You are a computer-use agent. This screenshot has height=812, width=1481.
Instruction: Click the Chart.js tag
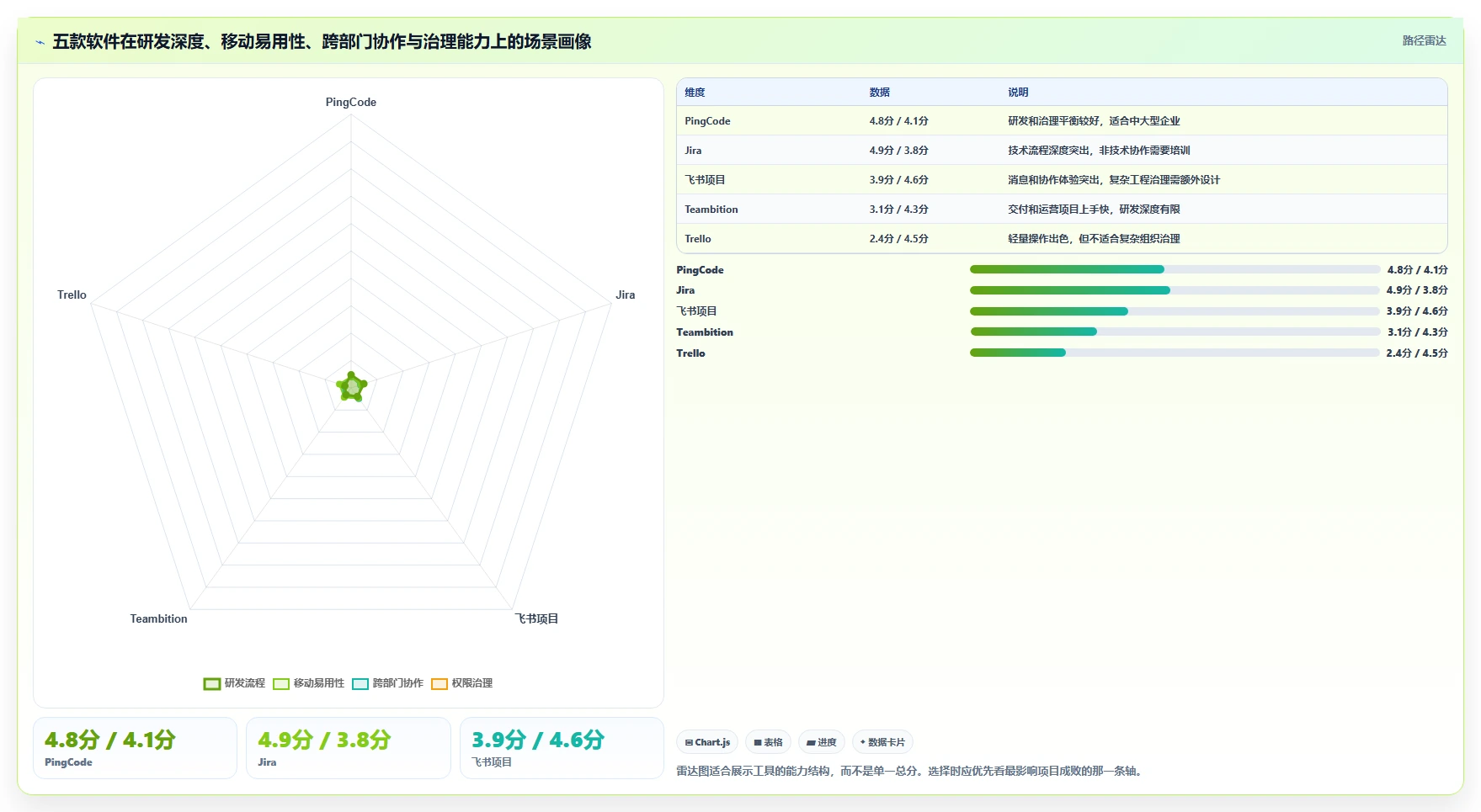707,742
